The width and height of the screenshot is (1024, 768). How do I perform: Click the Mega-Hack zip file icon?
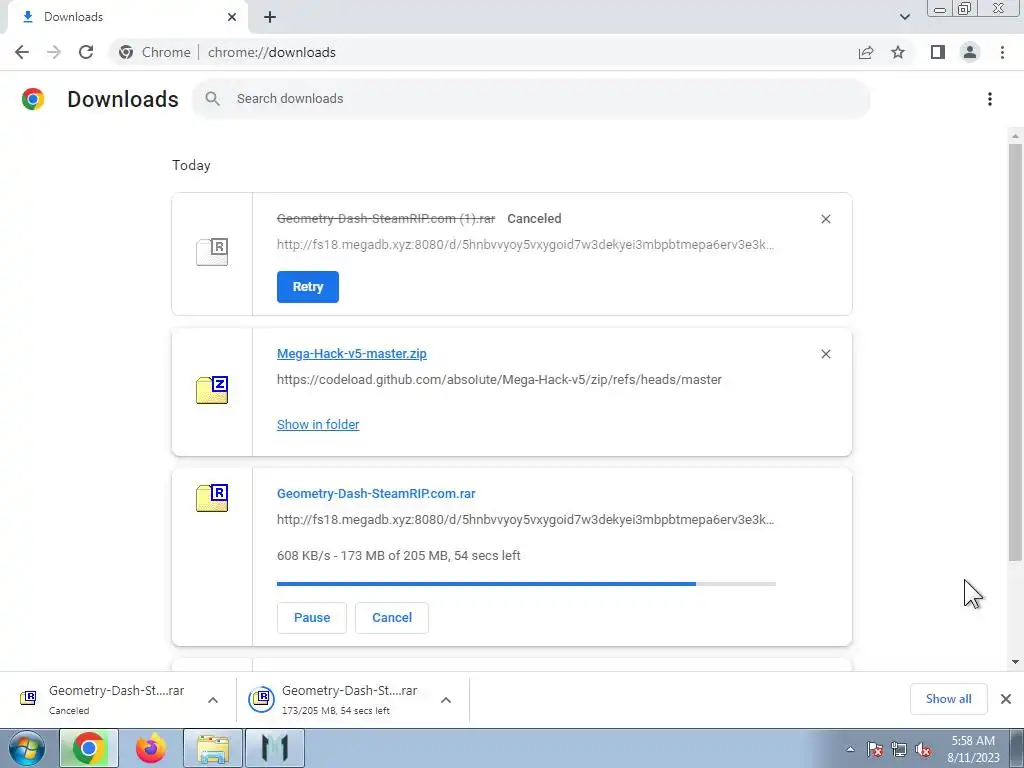212,390
